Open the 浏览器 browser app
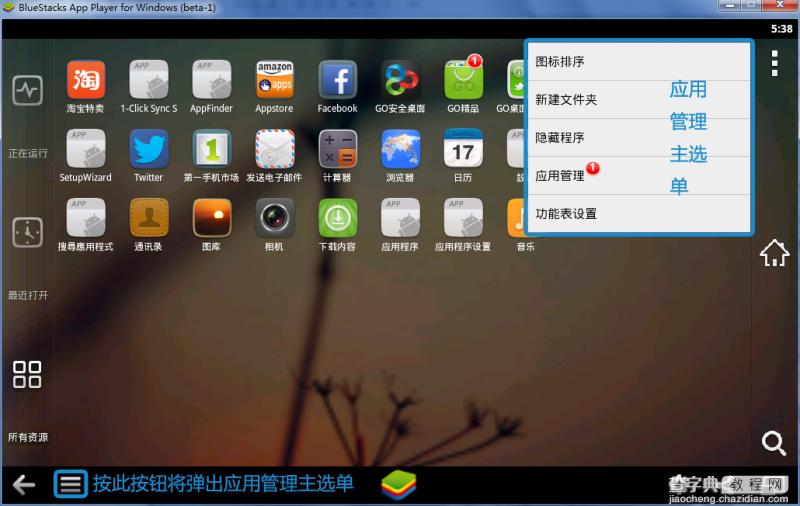The image size is (800, 506). [400, 149]
